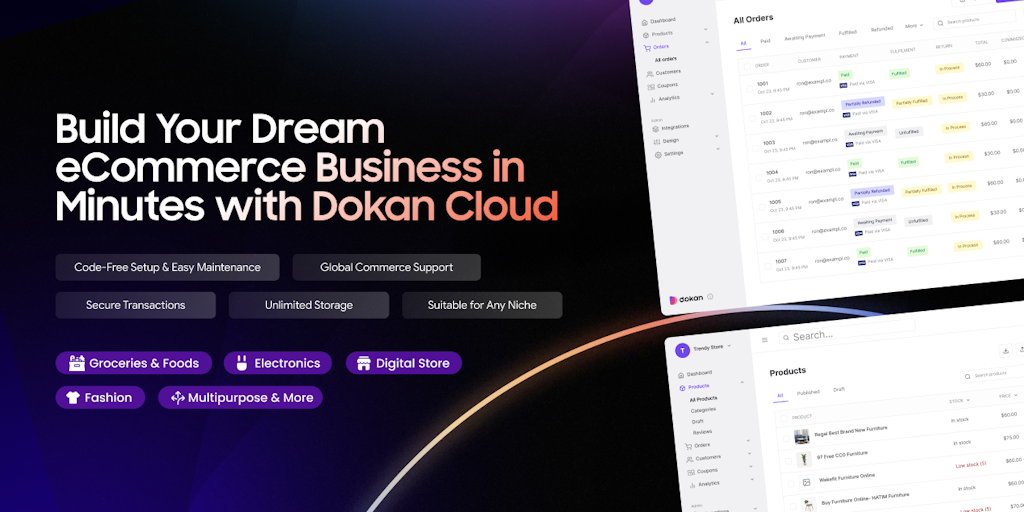Tick checkbox for 97 Free CC0 Furniture

pos(788,461)
